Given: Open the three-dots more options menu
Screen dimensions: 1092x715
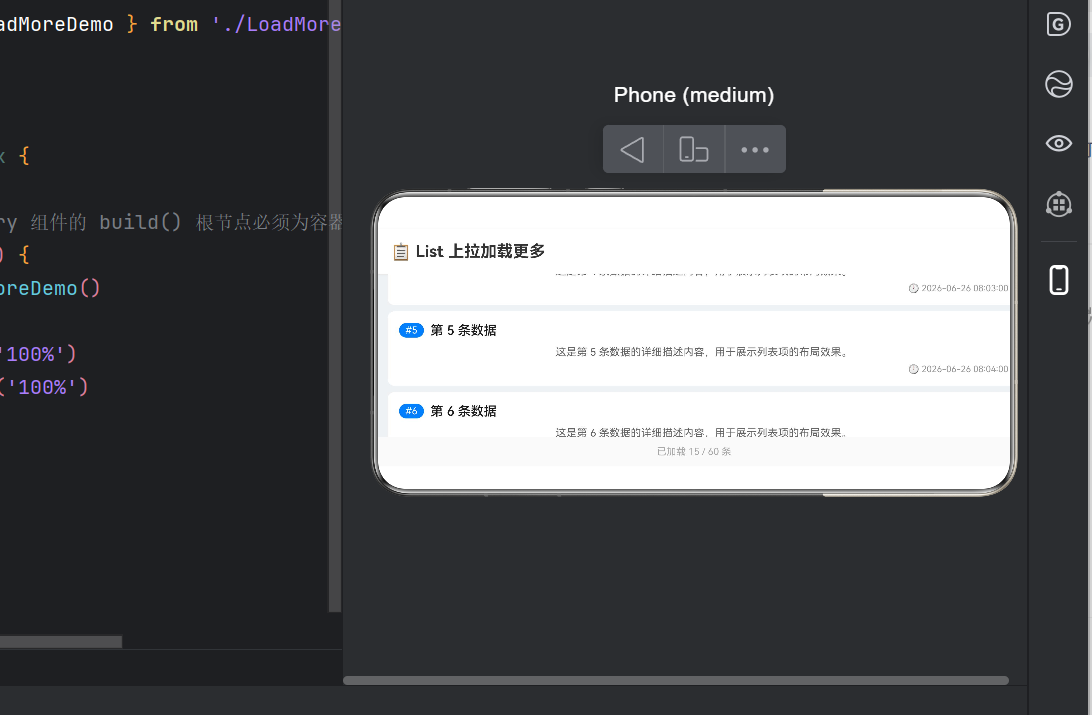Looking at the screenshot, I should click(x=755, y=150).
